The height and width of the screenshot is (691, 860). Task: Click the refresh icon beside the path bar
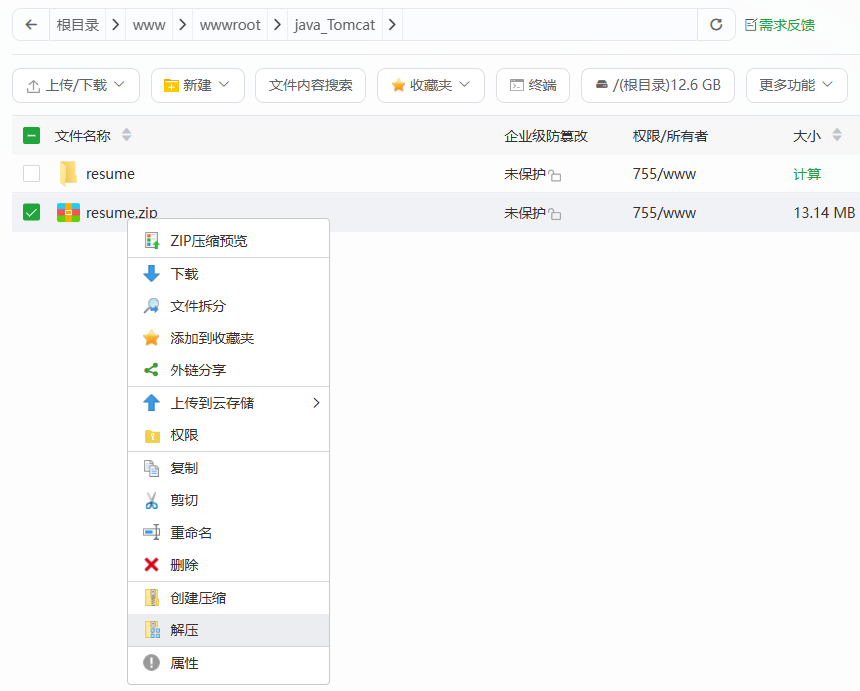click(717, 24)
